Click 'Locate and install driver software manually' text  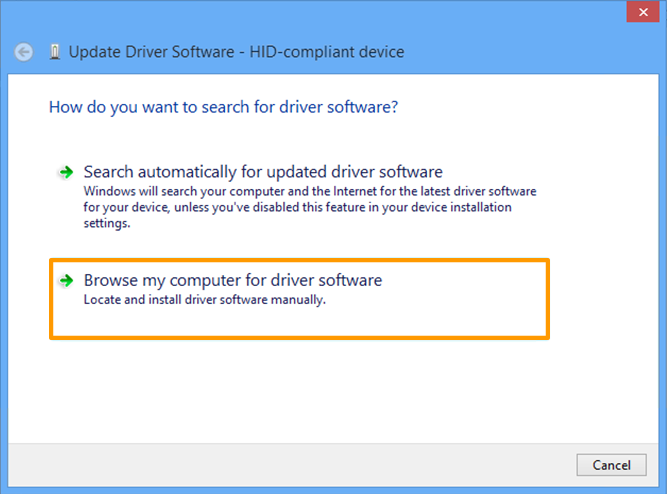pyautogui.click(x=205, y=299)
